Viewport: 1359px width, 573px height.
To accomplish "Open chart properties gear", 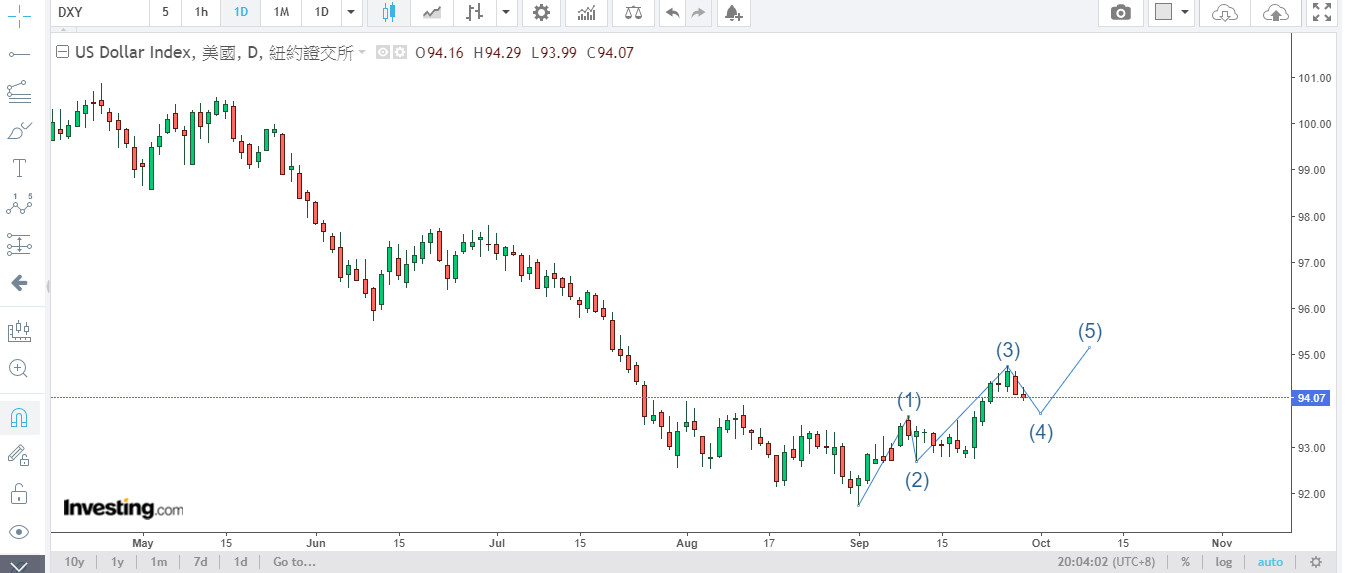I will (541, 12).
